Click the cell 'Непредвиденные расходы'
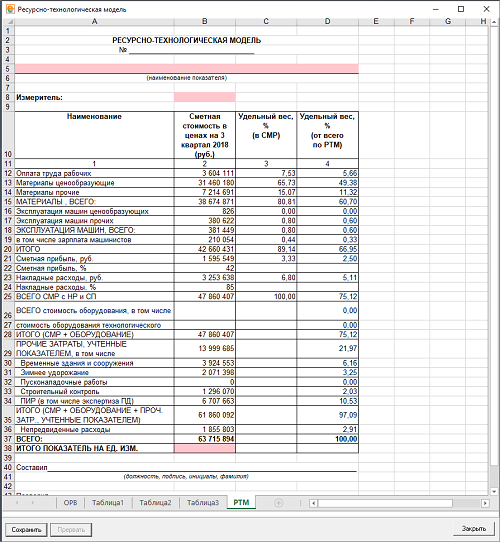500x542 pixels. click(x=94, y=429)
